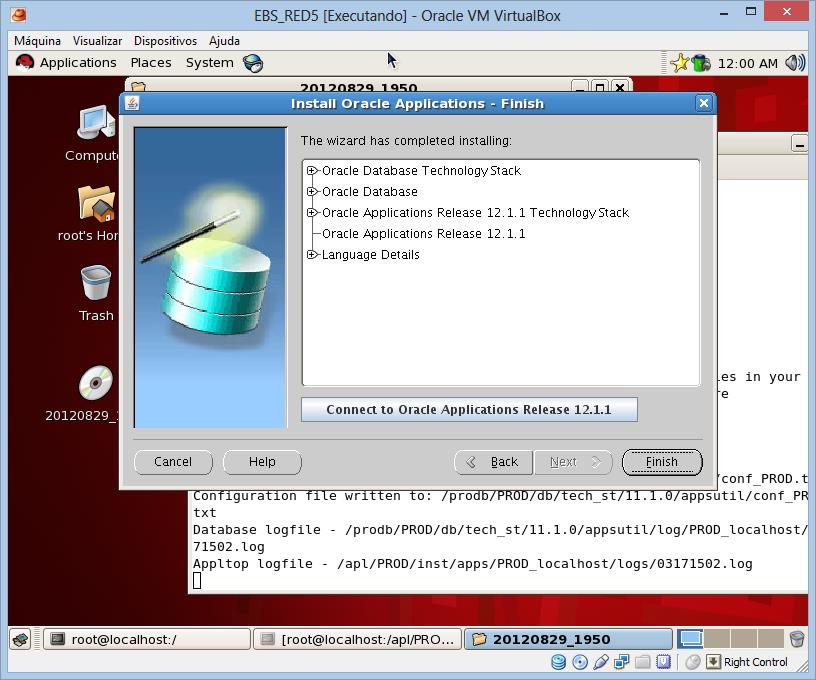The height and width of the screenshot is (680, 816).
Task: Click the host key arrow icon
Action: [x=713, y=662]
